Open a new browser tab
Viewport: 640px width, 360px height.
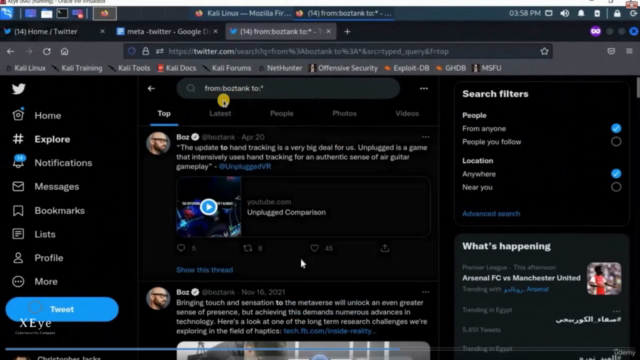coord(347,31)
